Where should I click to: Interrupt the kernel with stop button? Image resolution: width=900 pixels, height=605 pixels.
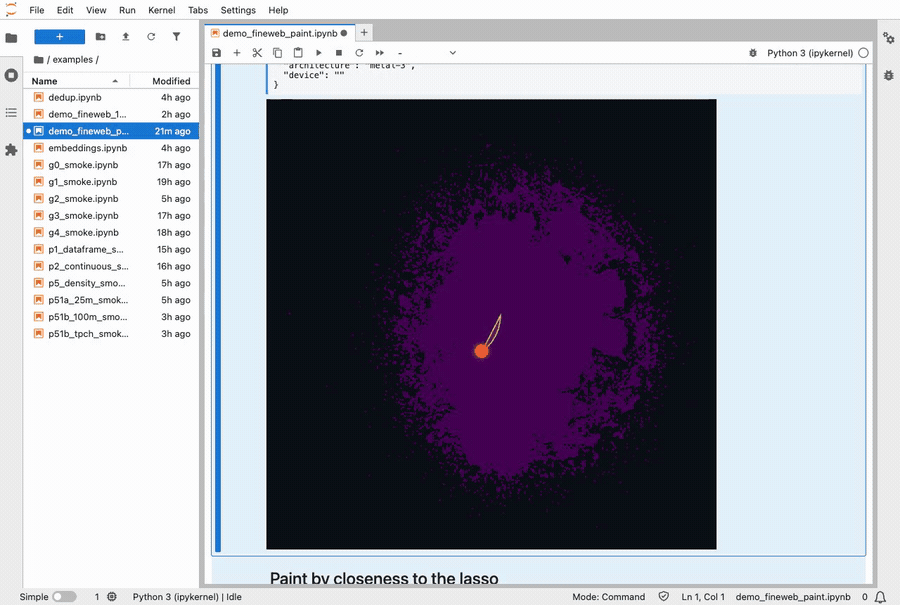point(339,53)
